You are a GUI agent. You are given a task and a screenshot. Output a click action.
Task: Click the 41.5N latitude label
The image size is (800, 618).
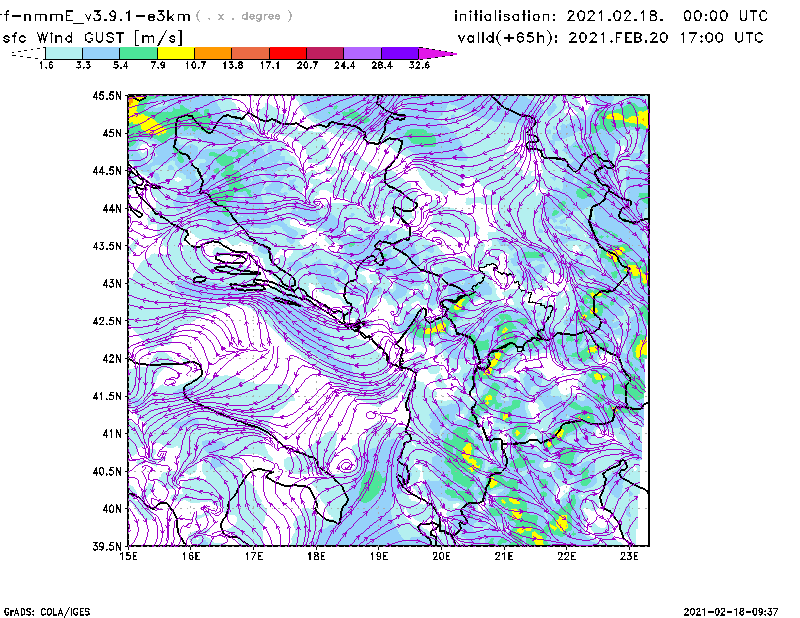(107, 396)
